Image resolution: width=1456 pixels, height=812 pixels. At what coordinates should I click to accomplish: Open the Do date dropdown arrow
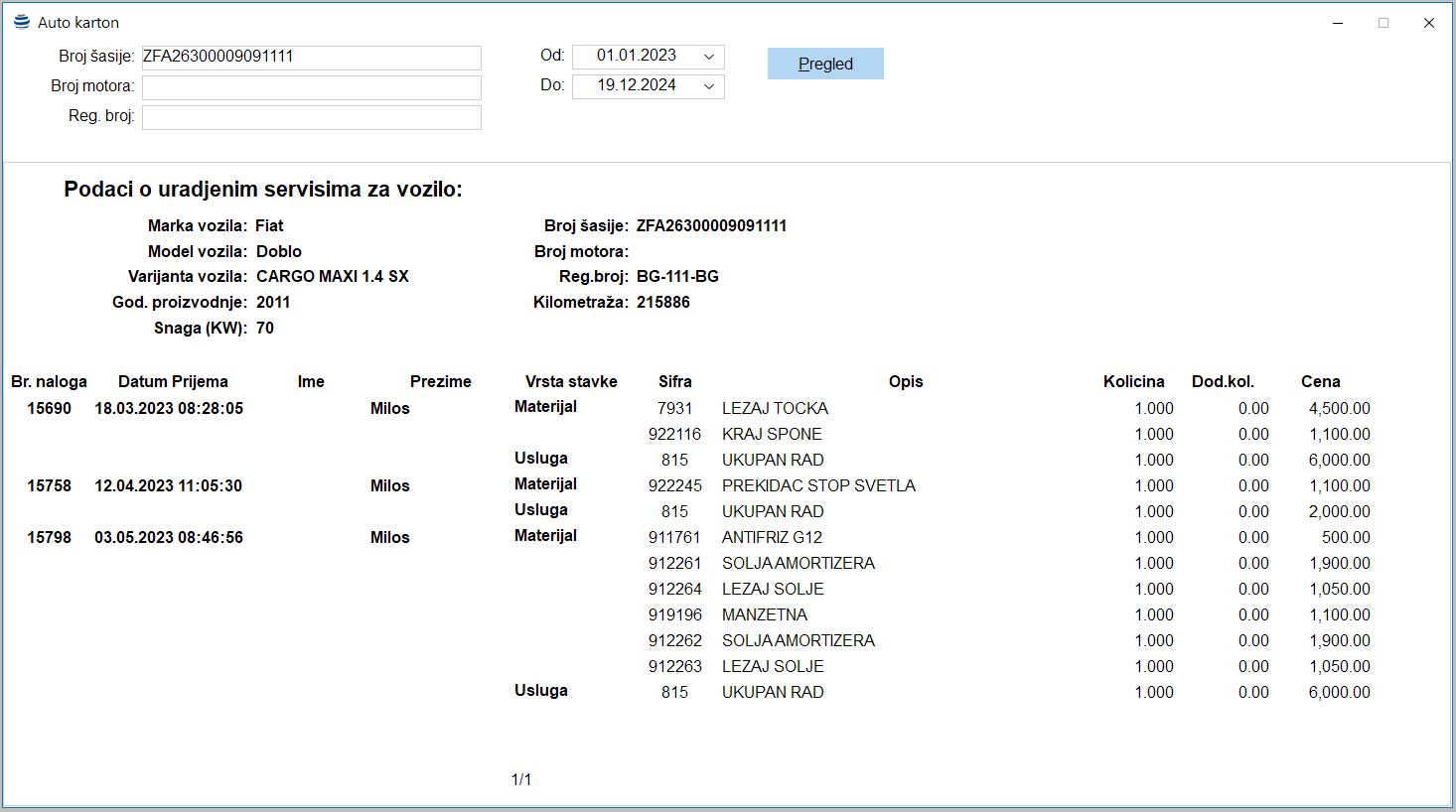click(709, 86)
